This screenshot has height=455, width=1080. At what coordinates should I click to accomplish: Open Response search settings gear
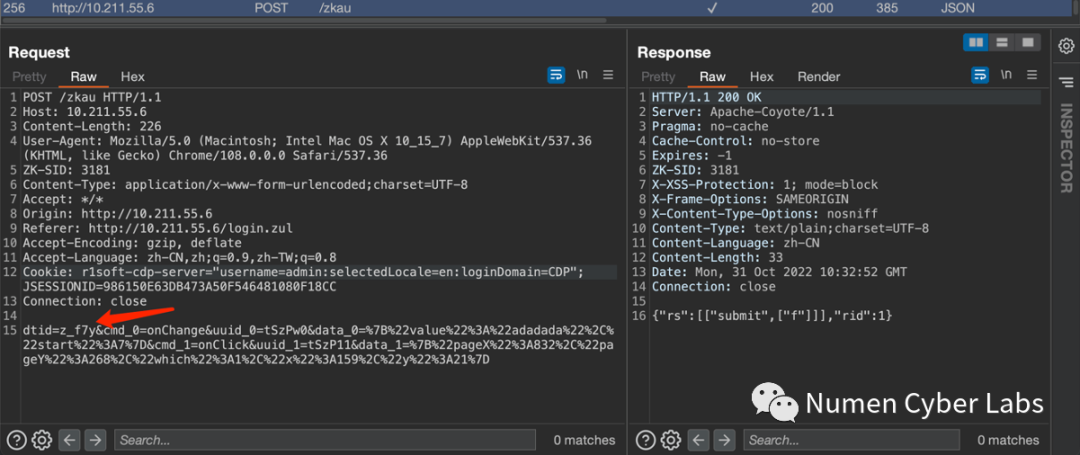point(672,439)
